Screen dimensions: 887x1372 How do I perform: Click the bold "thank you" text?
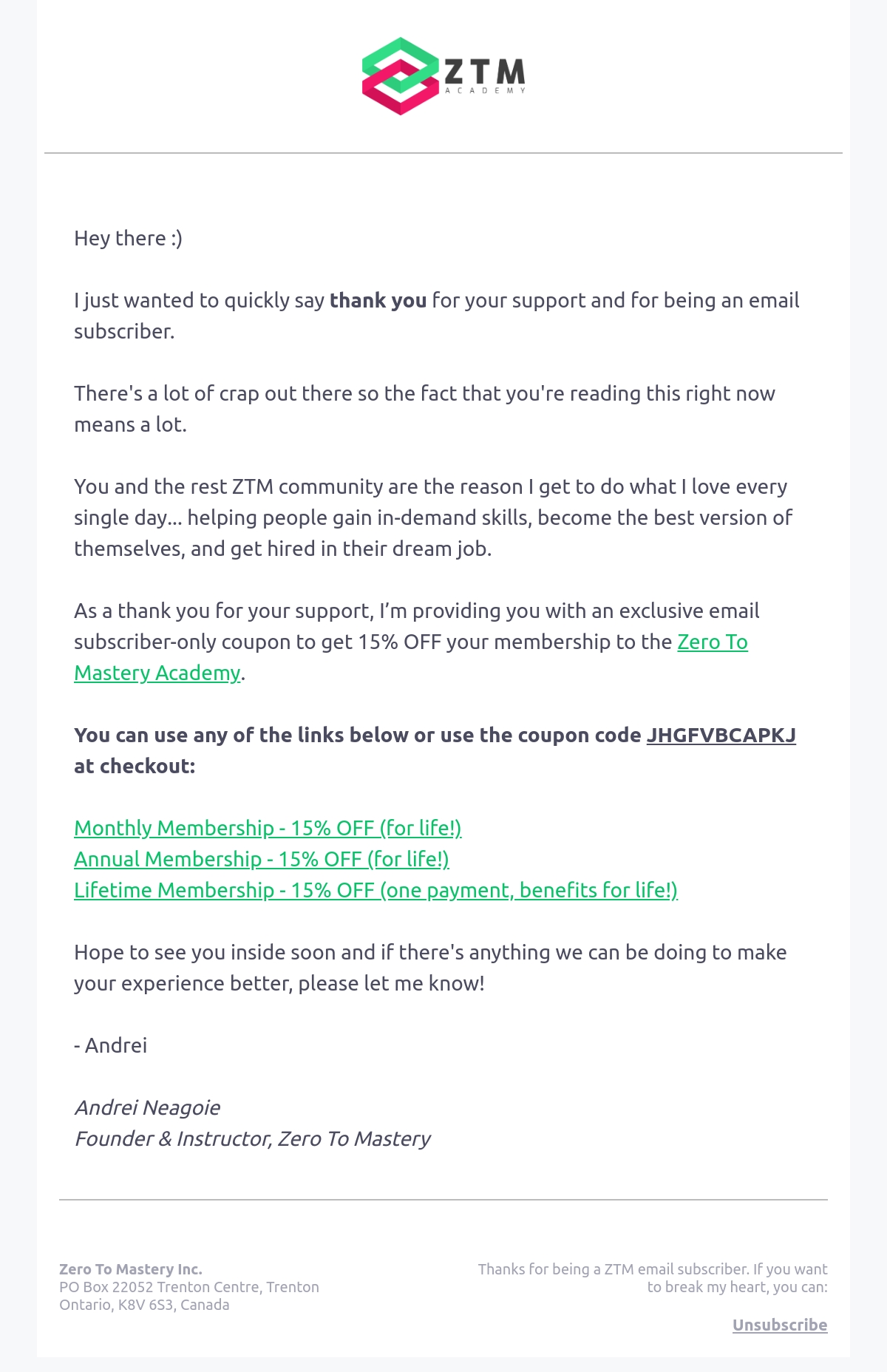[x=378, y=300]
